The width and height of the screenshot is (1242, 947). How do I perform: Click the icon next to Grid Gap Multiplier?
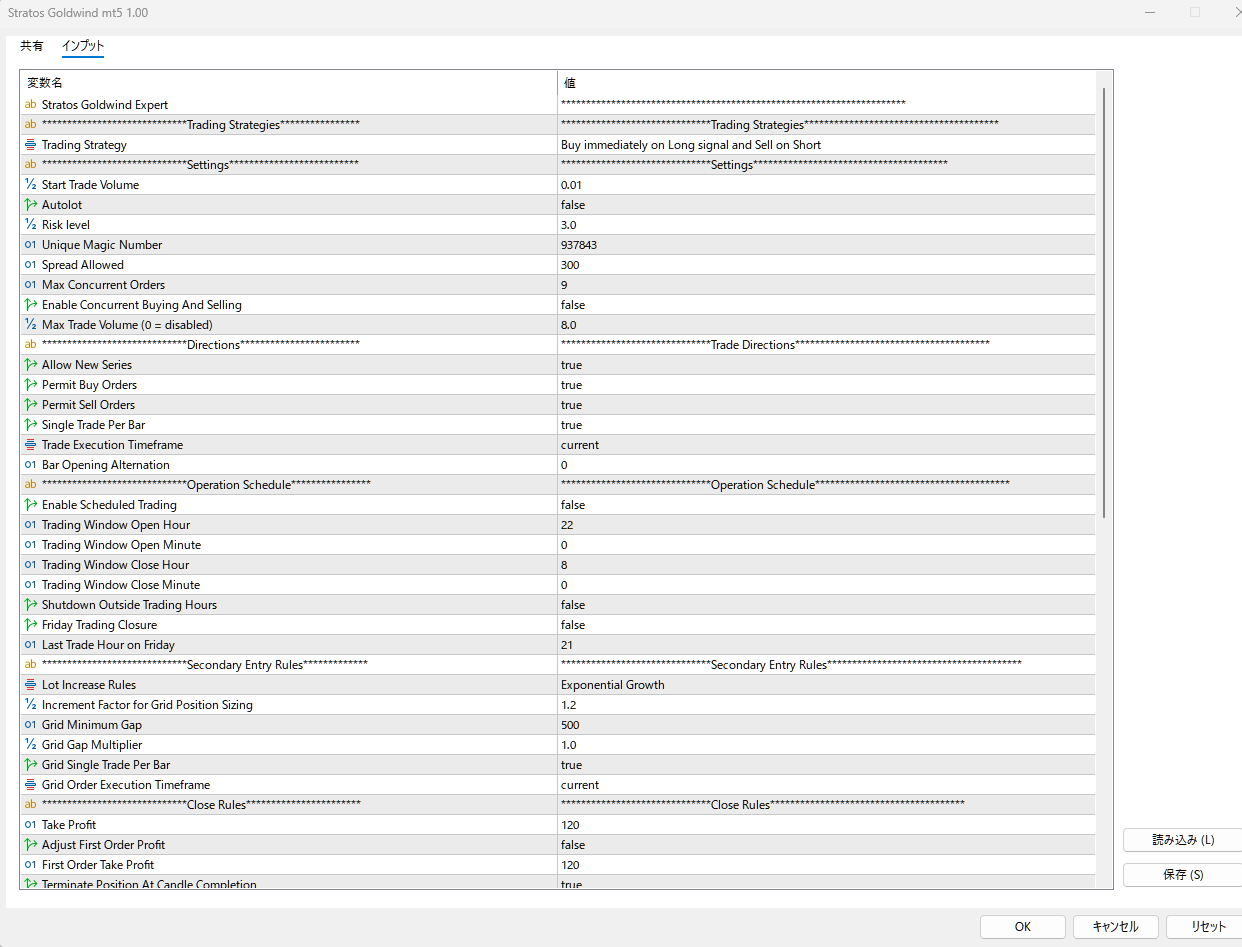[30, 745]
